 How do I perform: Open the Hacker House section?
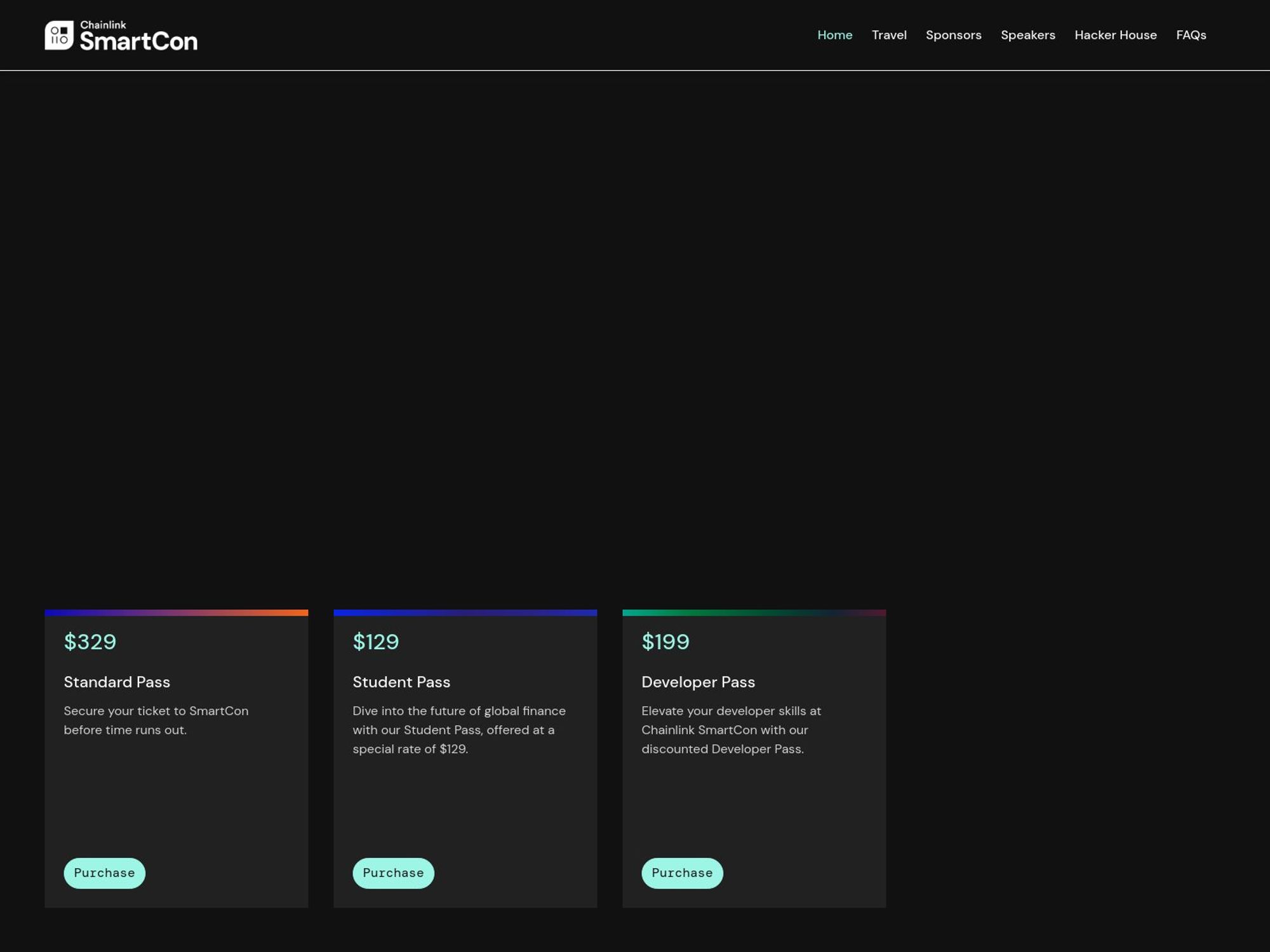click(1115, 34)
